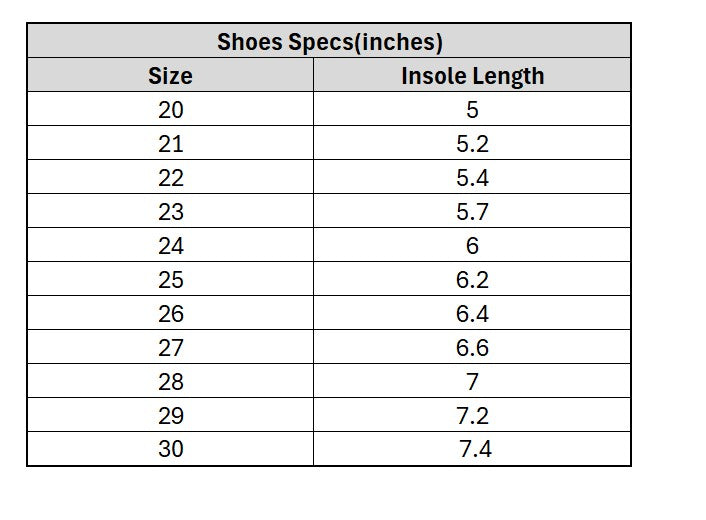This screenshot has height=520, width=706.
Task: Click the size 30 cell
Action: [x=170, y=450]
